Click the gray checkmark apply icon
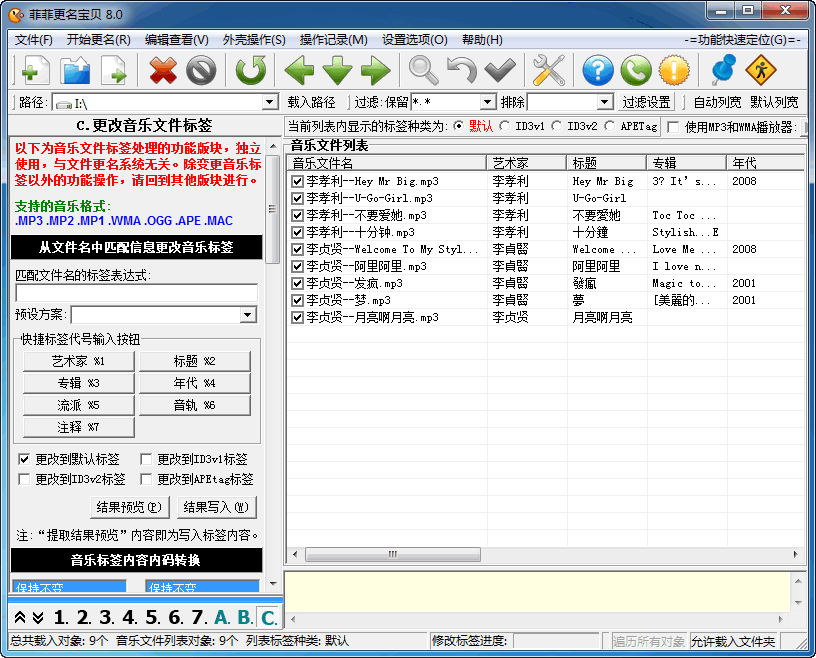The width and height of the screenshot is (816, 658). (x=500, y=70)
